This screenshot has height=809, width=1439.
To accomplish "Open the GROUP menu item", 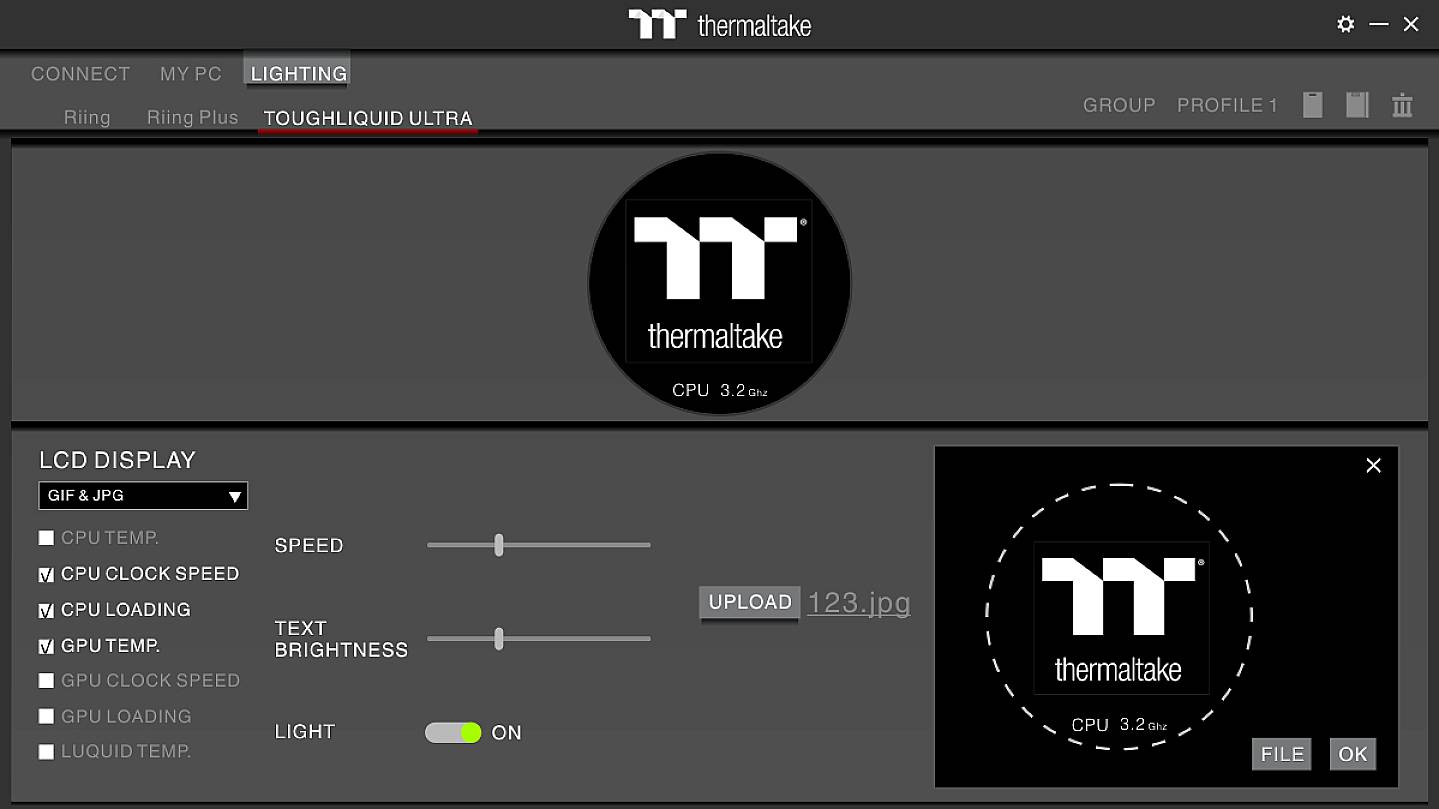I will (1118, 105).
